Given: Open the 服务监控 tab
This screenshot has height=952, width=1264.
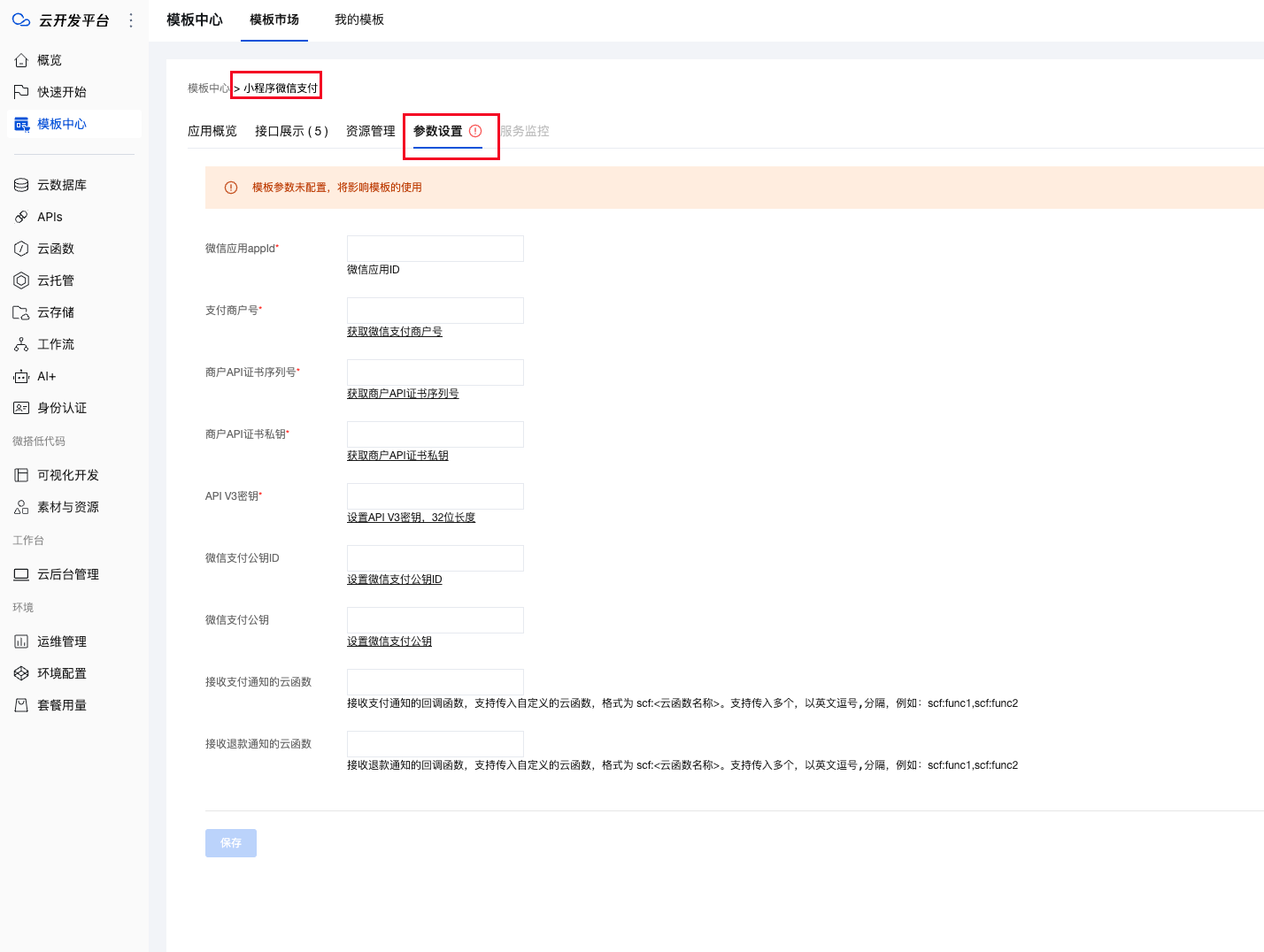Looking at the screenshot, I should click(525, 131).
